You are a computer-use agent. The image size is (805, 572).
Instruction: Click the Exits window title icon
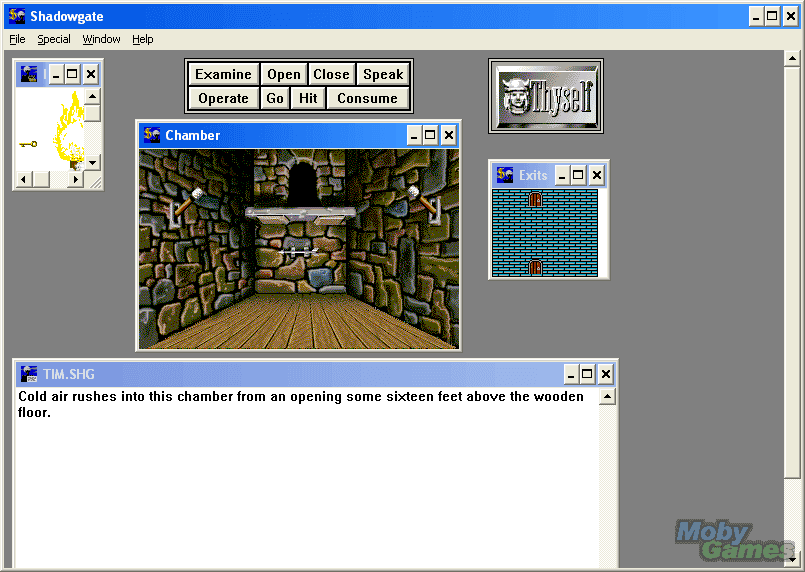[505, 175]
